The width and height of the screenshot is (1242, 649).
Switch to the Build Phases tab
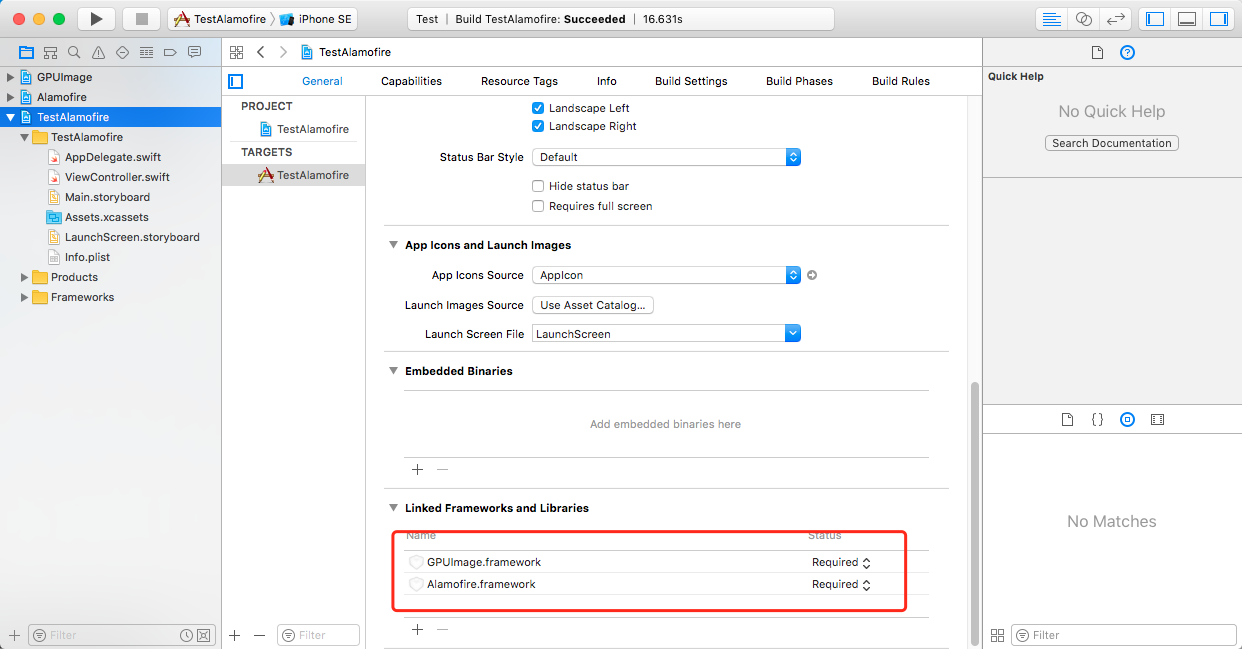pyautogui.click(x=799, y=81)
